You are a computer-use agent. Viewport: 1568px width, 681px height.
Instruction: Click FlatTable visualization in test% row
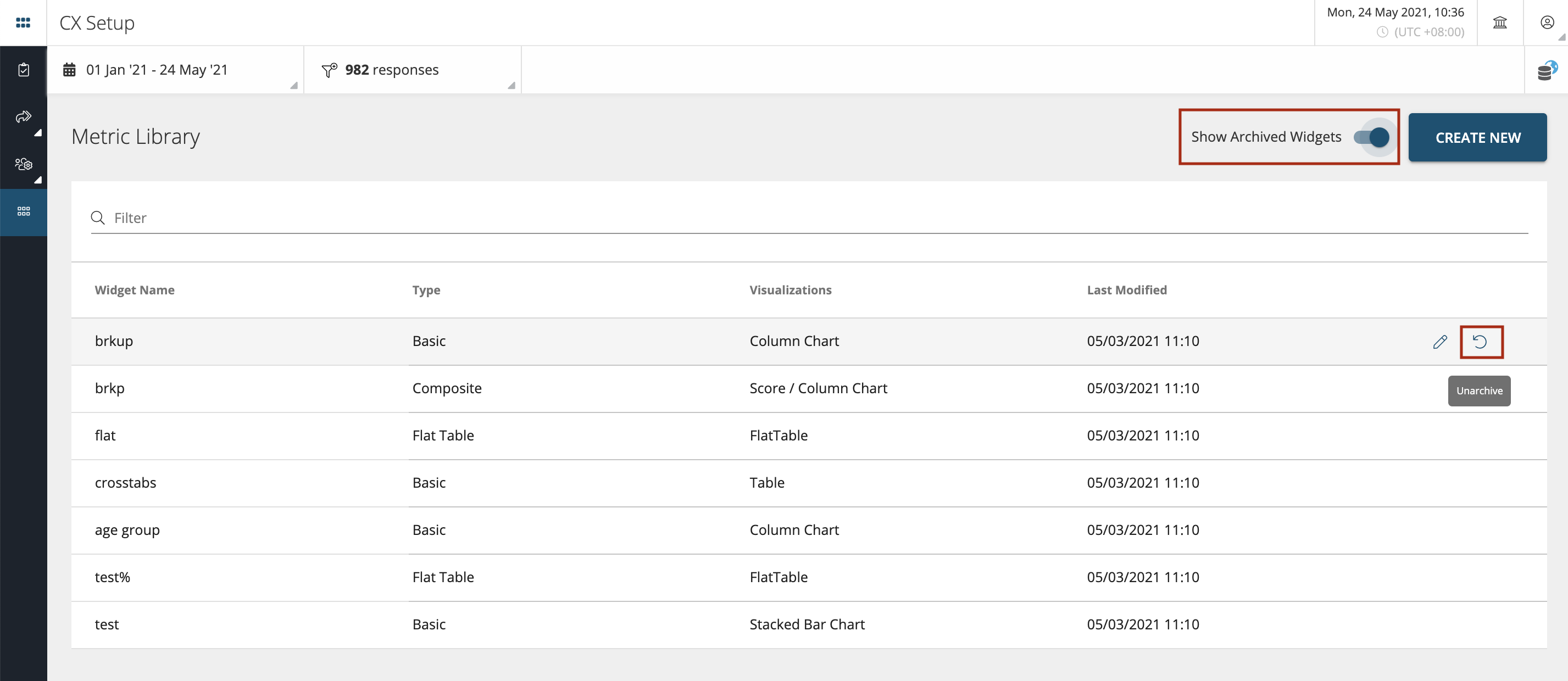pyautogui.click(x=779, y=577)
